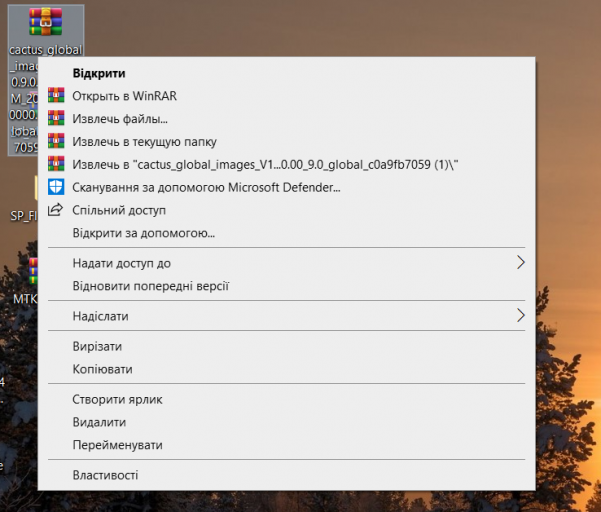Click the WinRAR icon beside Извлечь в cactus_global_images folder
Image resolution: width=601 pixels, height=512 pixels.
(x=56, y=164)
